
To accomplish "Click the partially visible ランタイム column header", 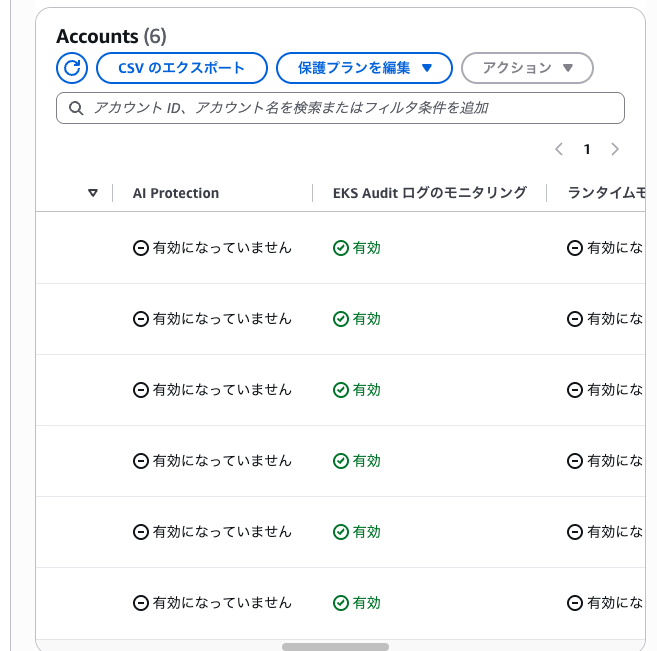I will point(606,193).
